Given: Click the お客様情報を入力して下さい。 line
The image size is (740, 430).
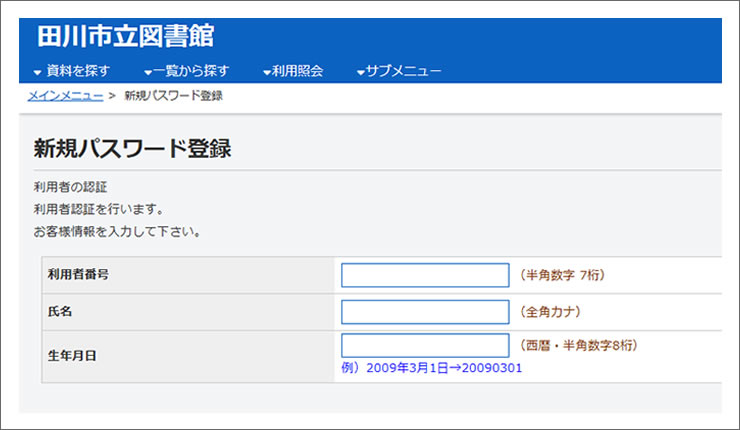Looking at the screenshot, I should [x=118, y=232].
